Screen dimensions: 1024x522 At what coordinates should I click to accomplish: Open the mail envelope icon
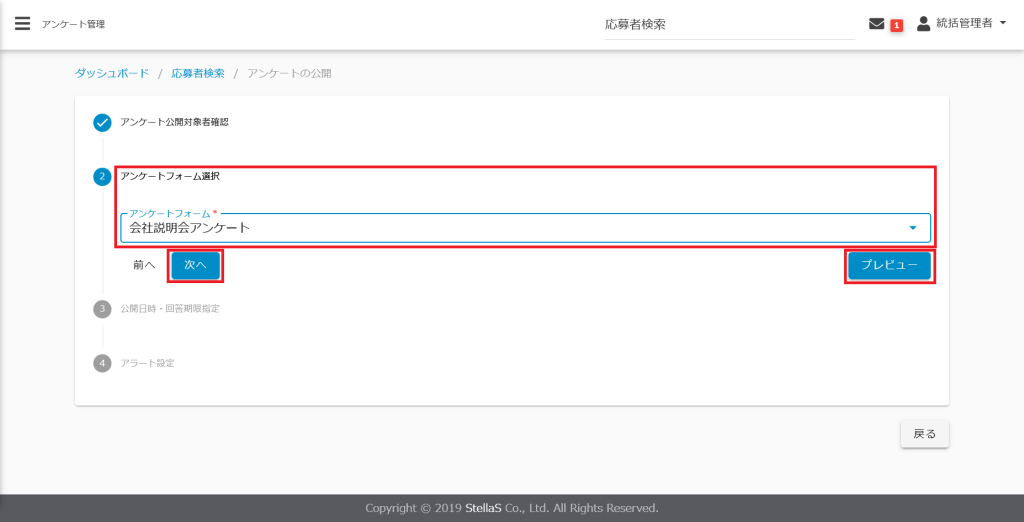pyautogui.click(x=877, y=24)
